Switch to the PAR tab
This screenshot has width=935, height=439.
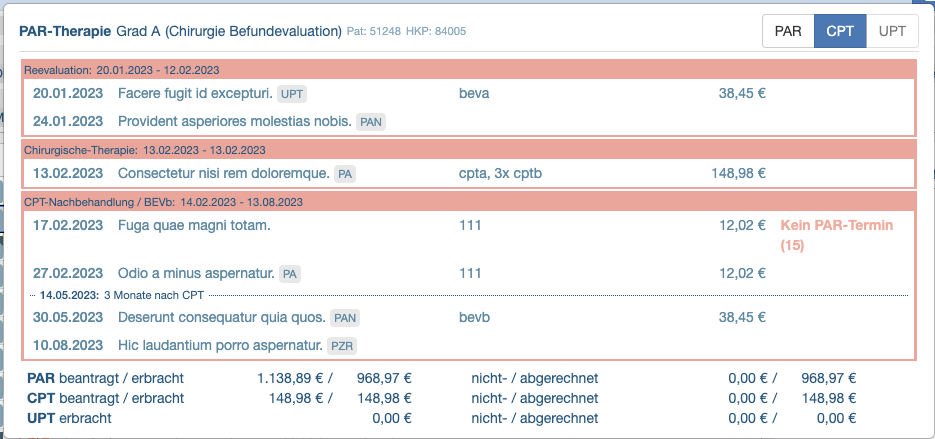coord(788,31)
